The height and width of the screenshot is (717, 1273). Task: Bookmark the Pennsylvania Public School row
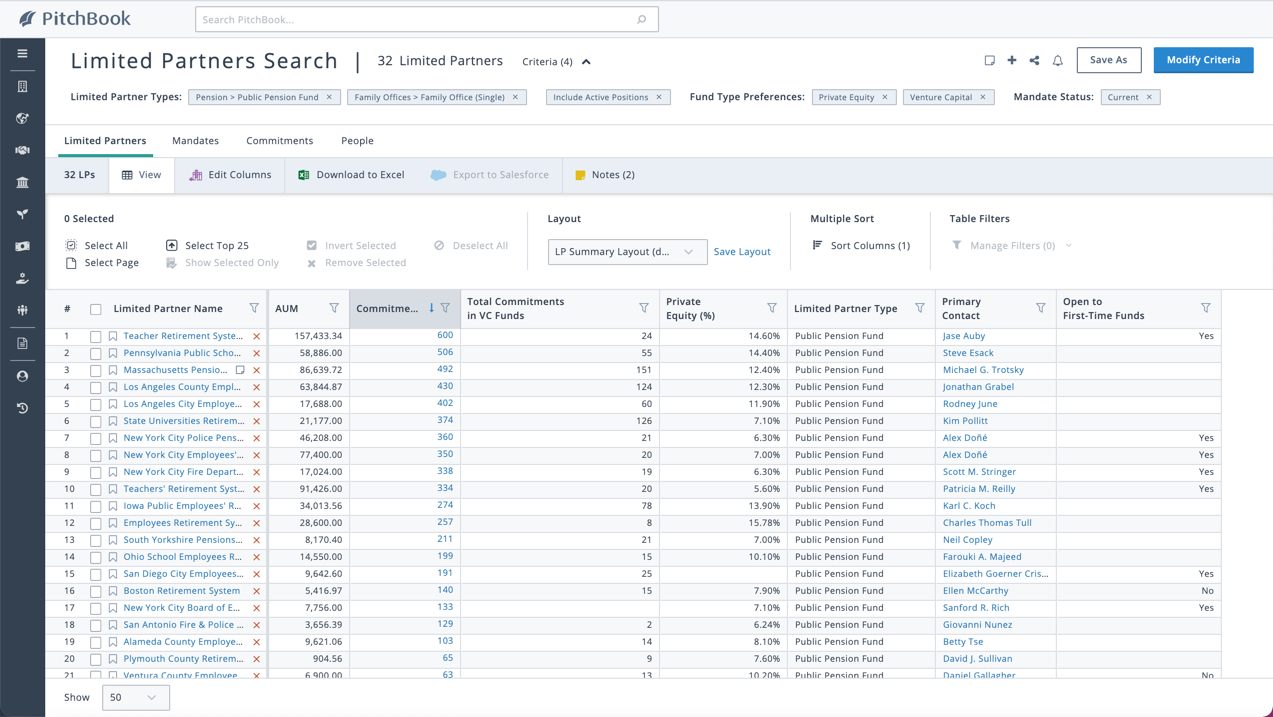tap(113, 353)
